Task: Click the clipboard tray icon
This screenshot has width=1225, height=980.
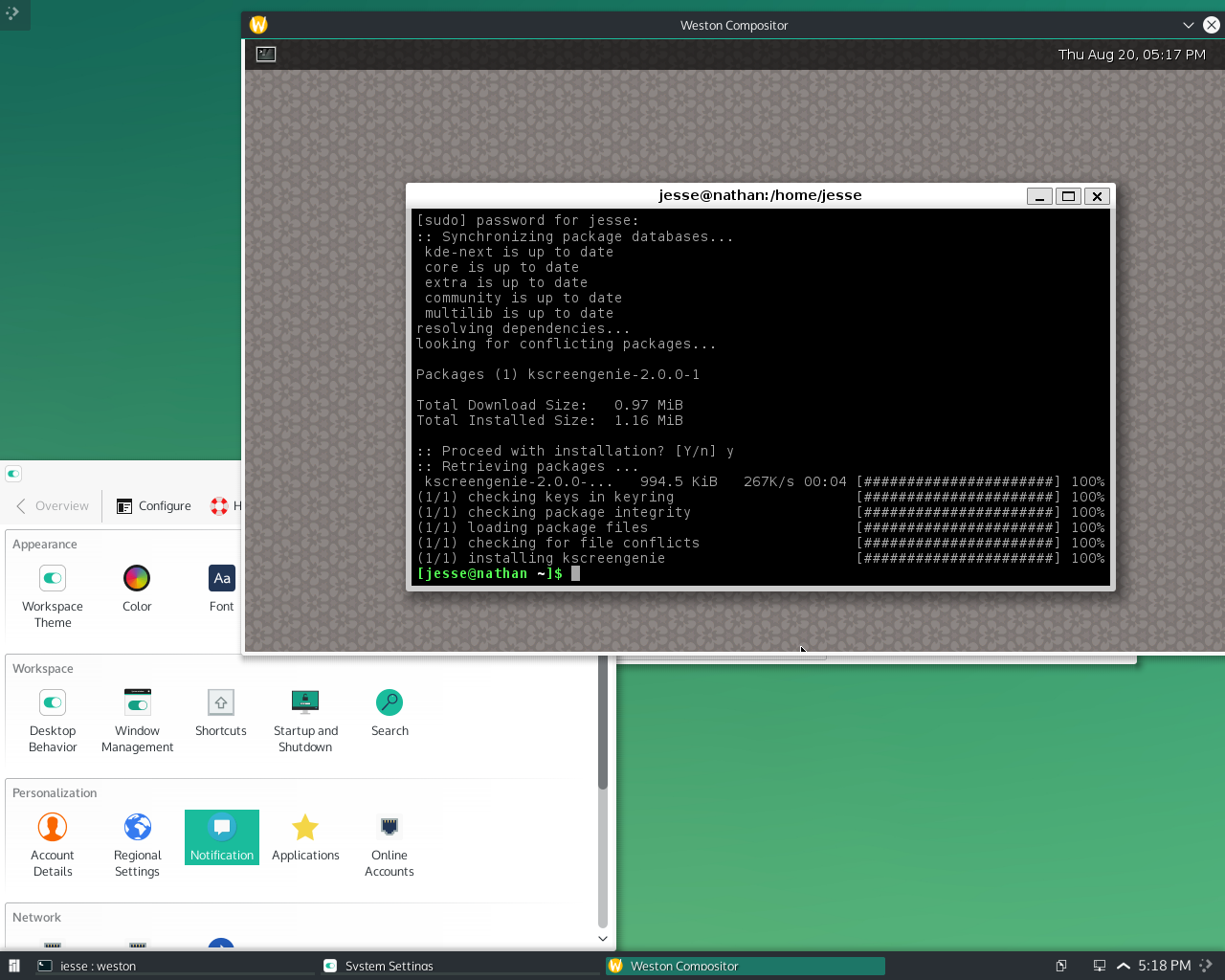Action: click(1061, 966)
